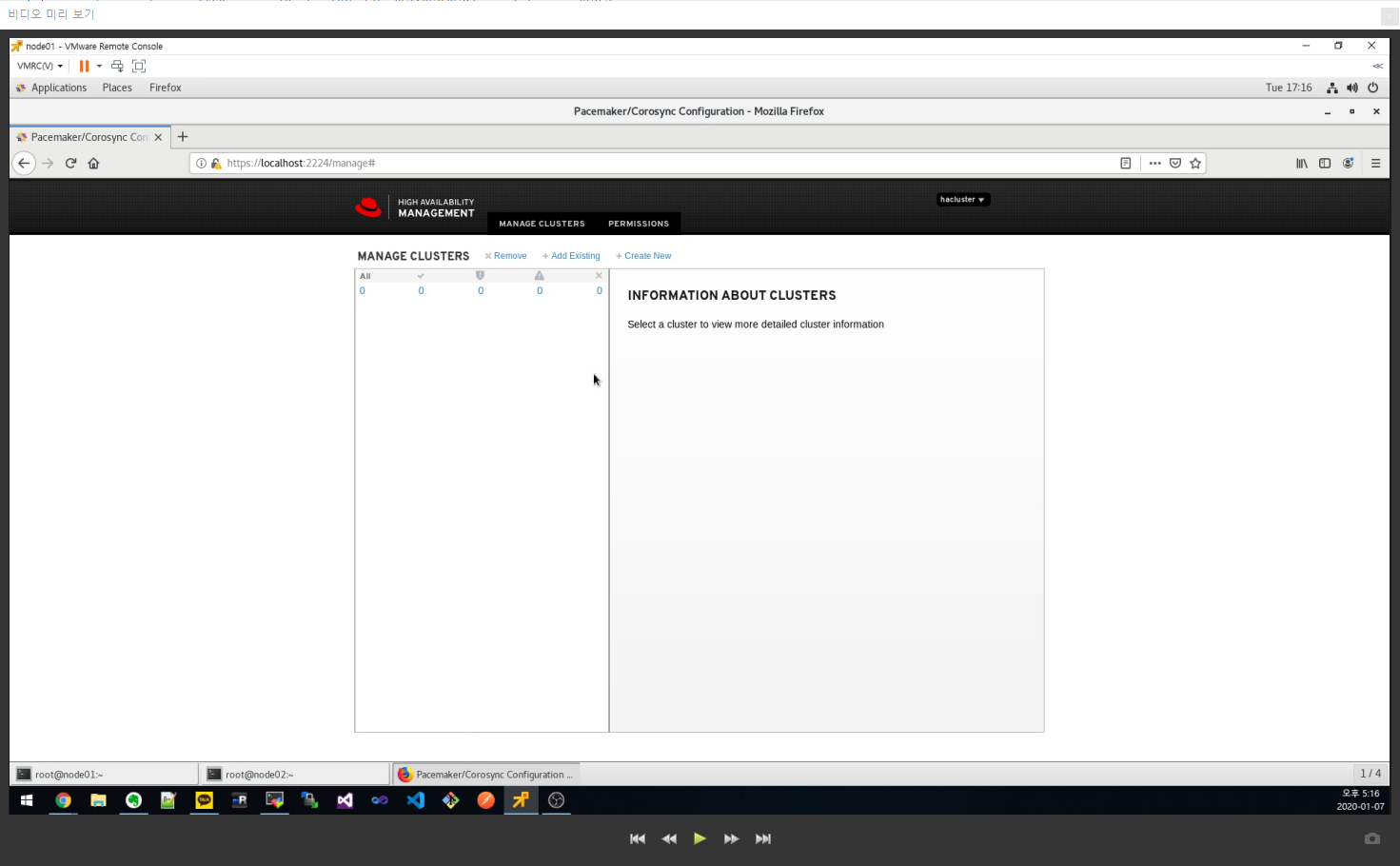Enter VMware full screen mode
The width and height of the screenshot is (1400, 866).
pos(139,66)
